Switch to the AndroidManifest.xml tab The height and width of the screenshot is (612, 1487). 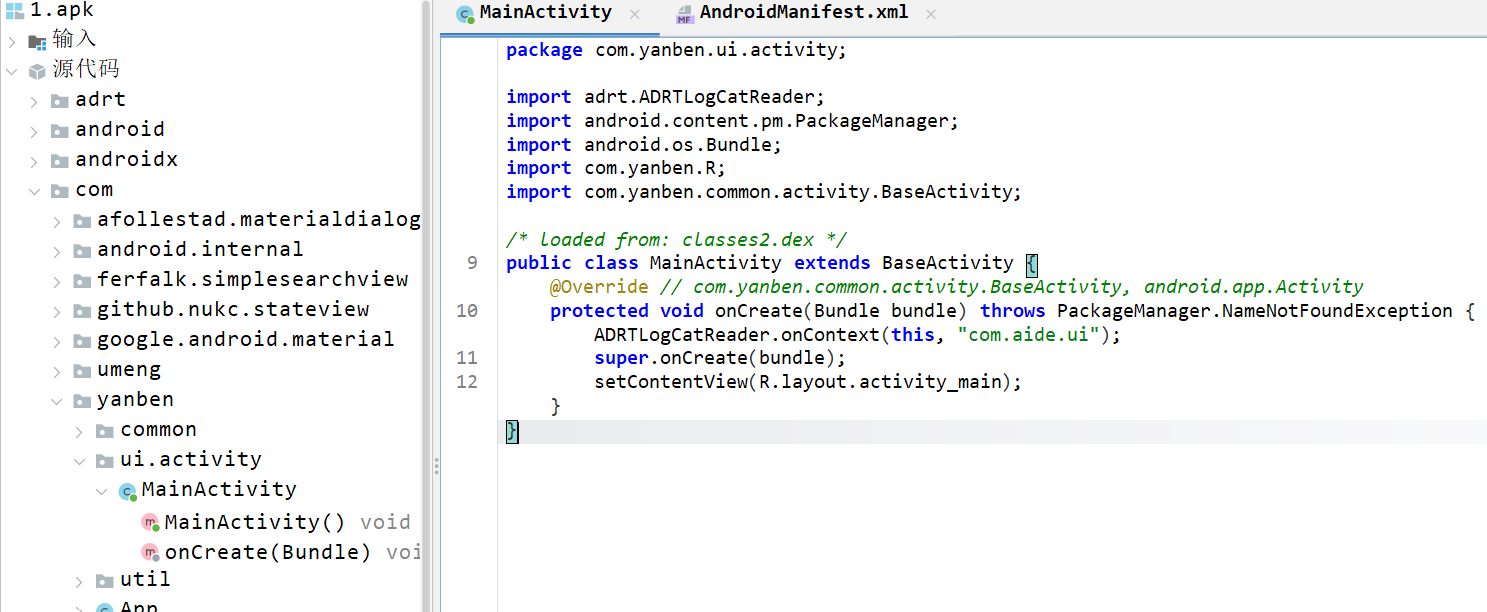click(x=803, y=13)
